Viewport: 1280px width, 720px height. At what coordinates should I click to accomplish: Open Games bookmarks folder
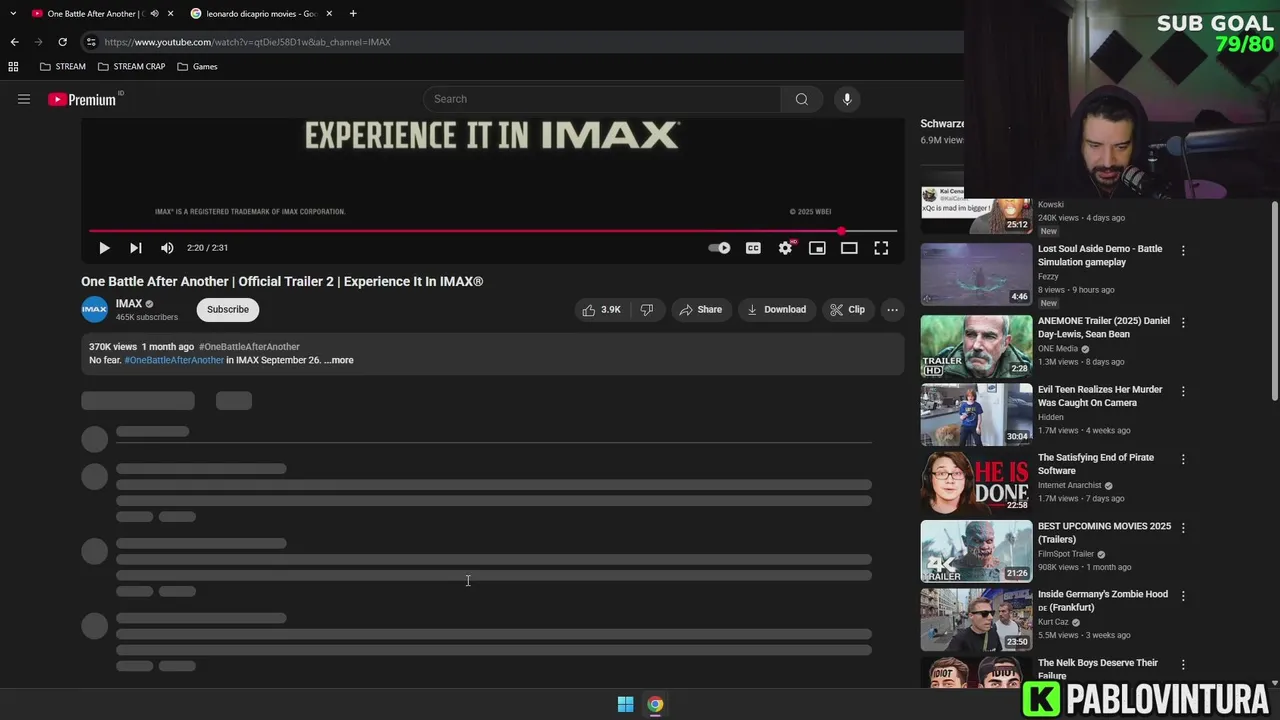(x=197, y=67)
